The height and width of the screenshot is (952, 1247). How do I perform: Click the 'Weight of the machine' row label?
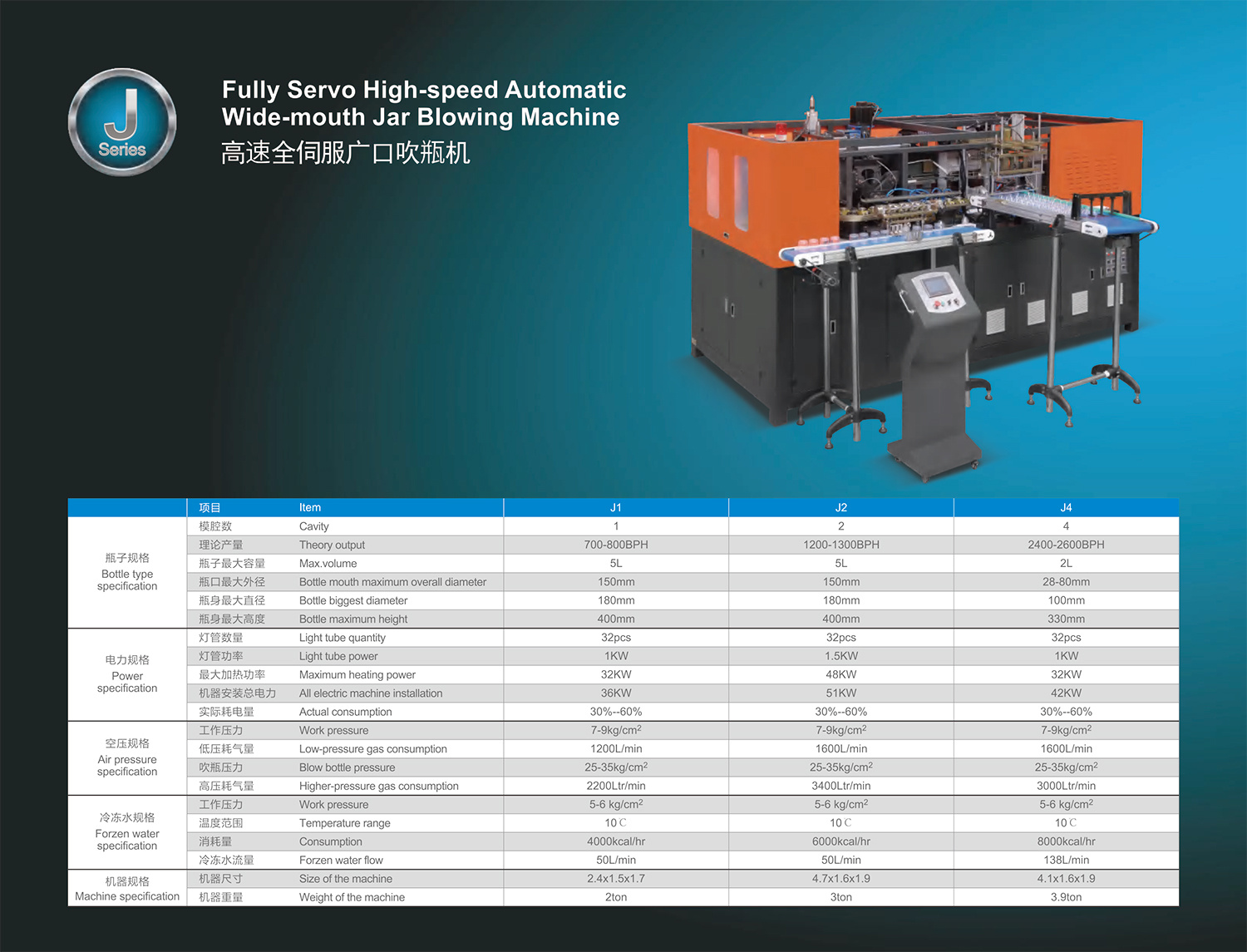coord(352,897)
